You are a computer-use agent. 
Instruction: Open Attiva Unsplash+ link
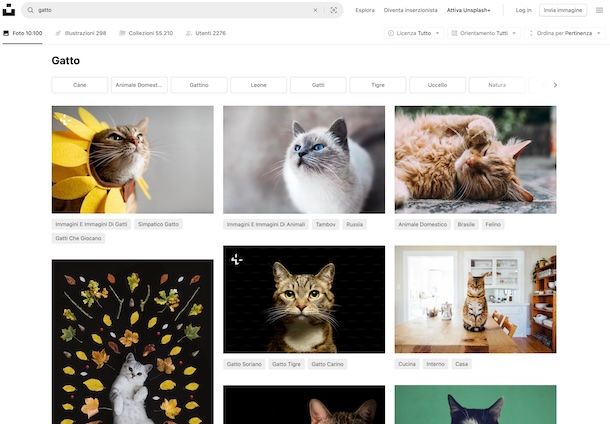468,10
